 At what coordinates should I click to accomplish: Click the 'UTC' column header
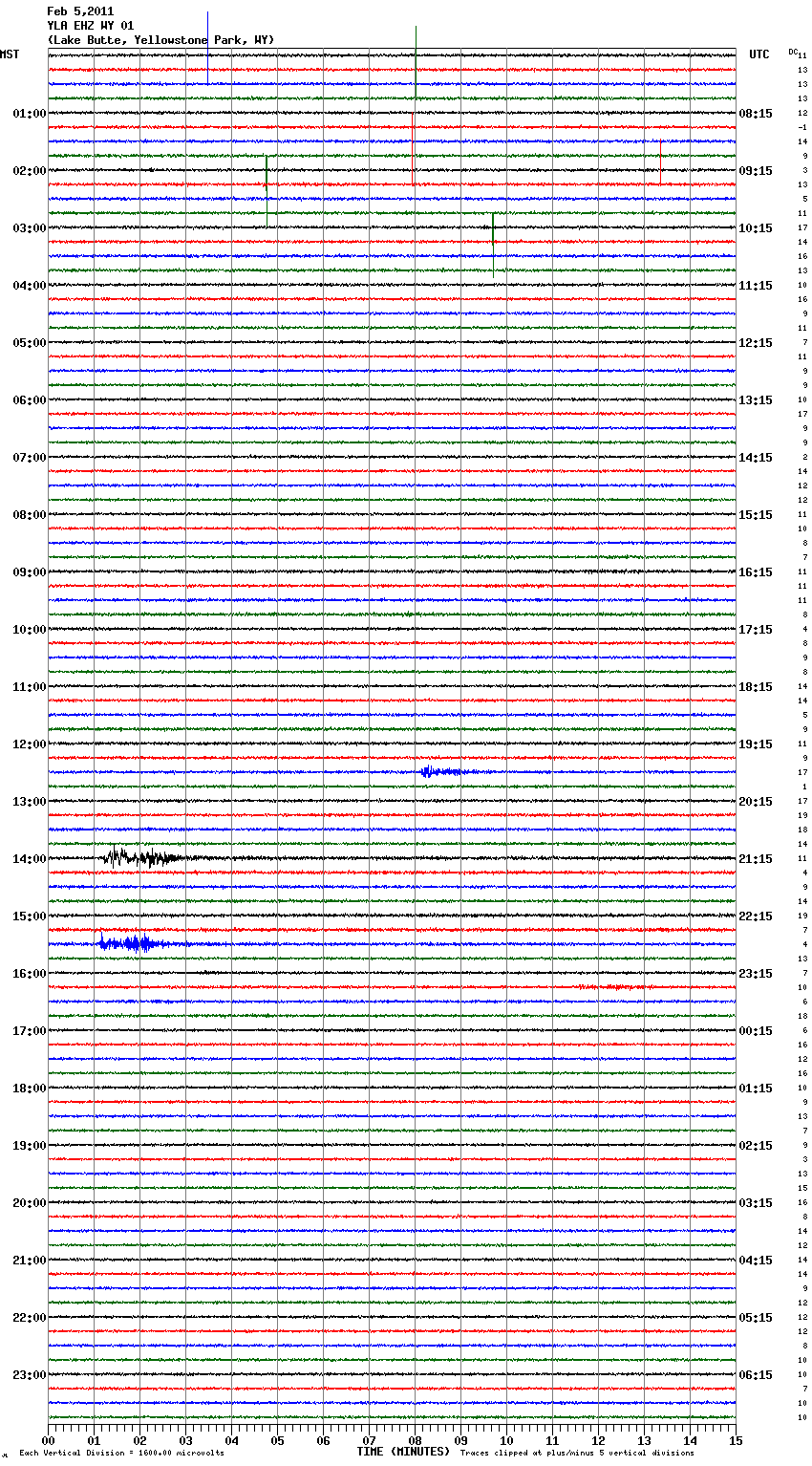759,54
